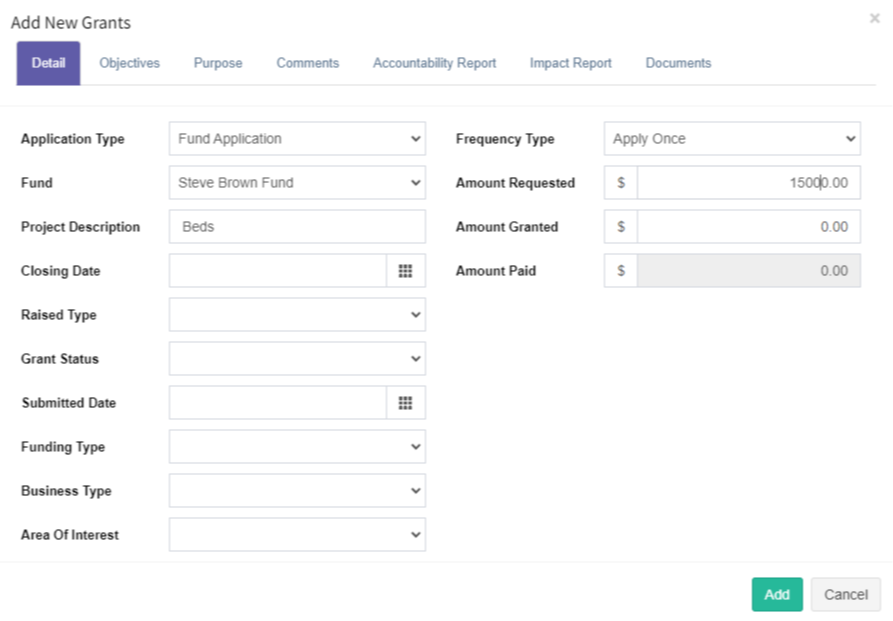893x621 pixels.
Task: Click the Submitted Date text field
Action: point(278,403)
